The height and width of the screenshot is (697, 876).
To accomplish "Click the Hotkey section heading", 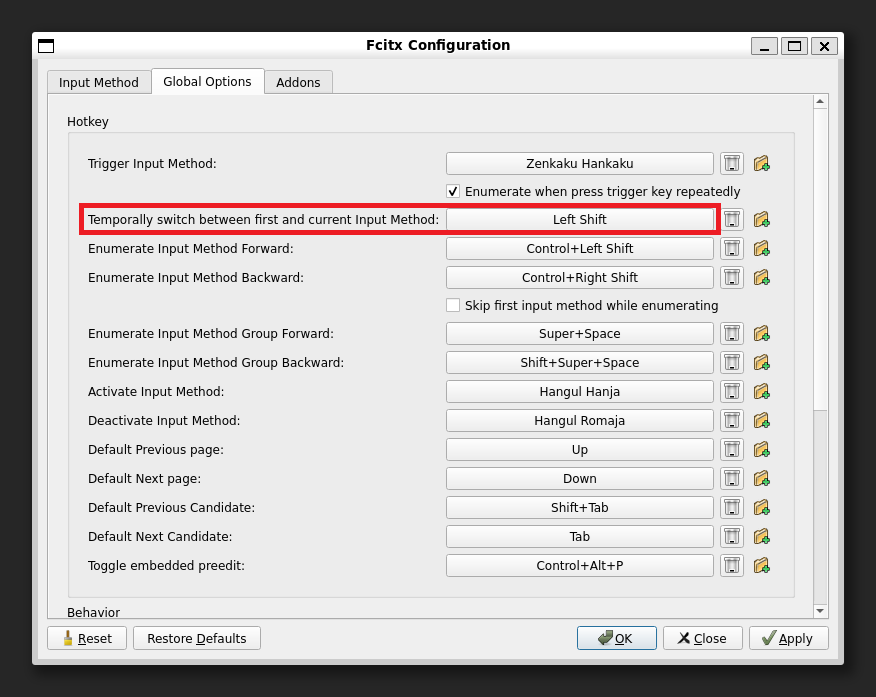I will (x=88, y=122).
